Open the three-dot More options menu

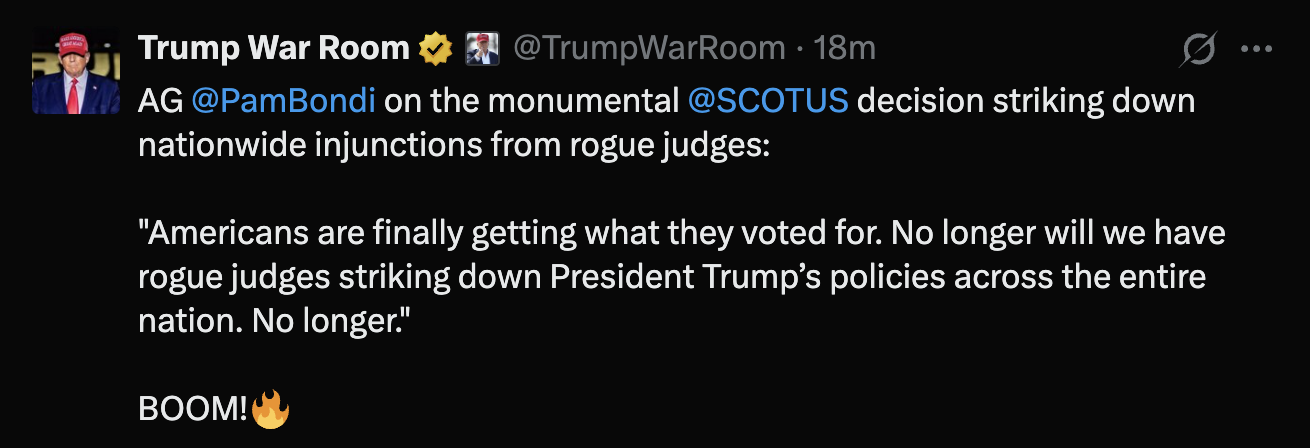click(x=1255, y=49)
